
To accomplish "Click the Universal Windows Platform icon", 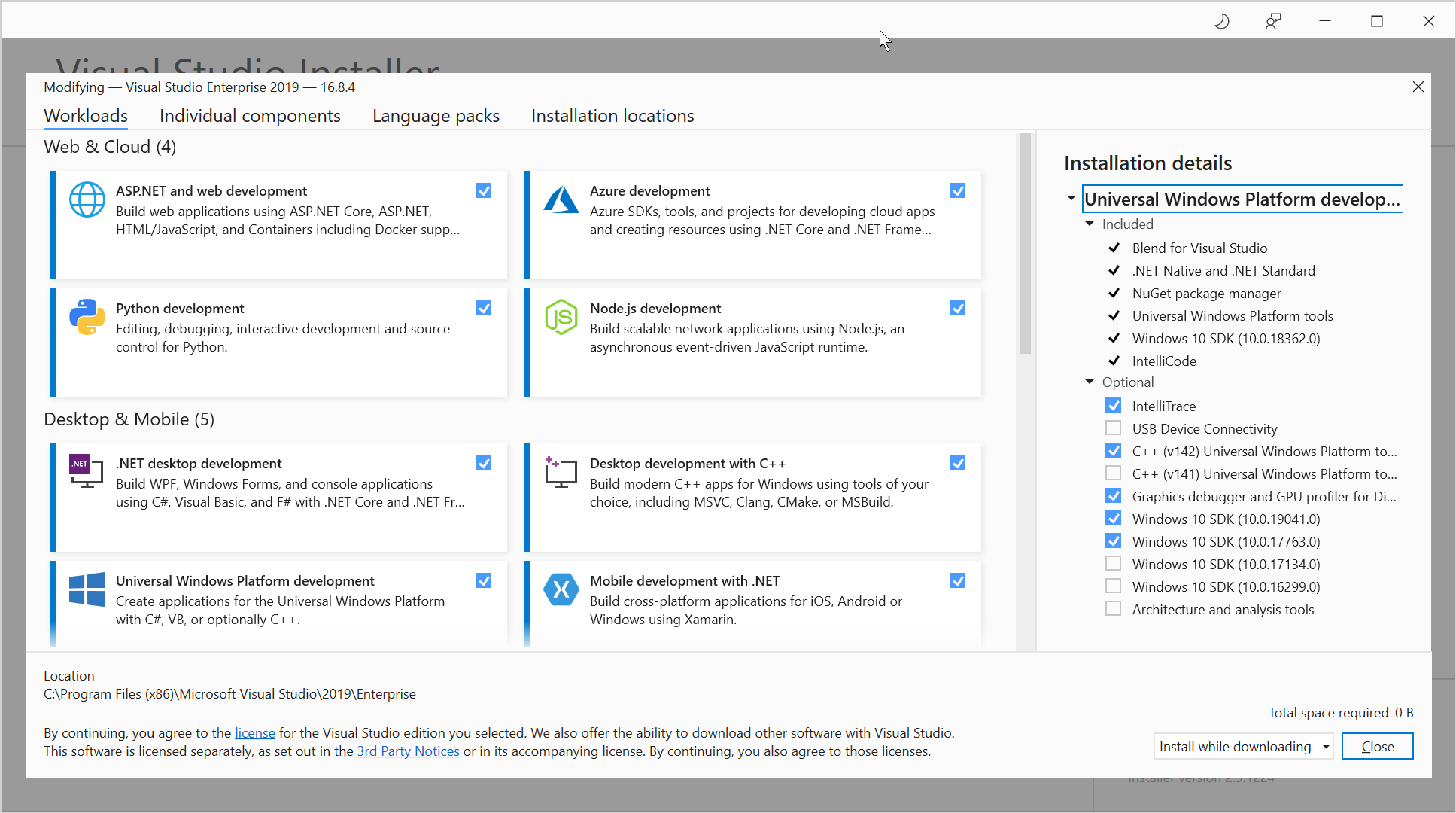I will [x=87, y=589].
